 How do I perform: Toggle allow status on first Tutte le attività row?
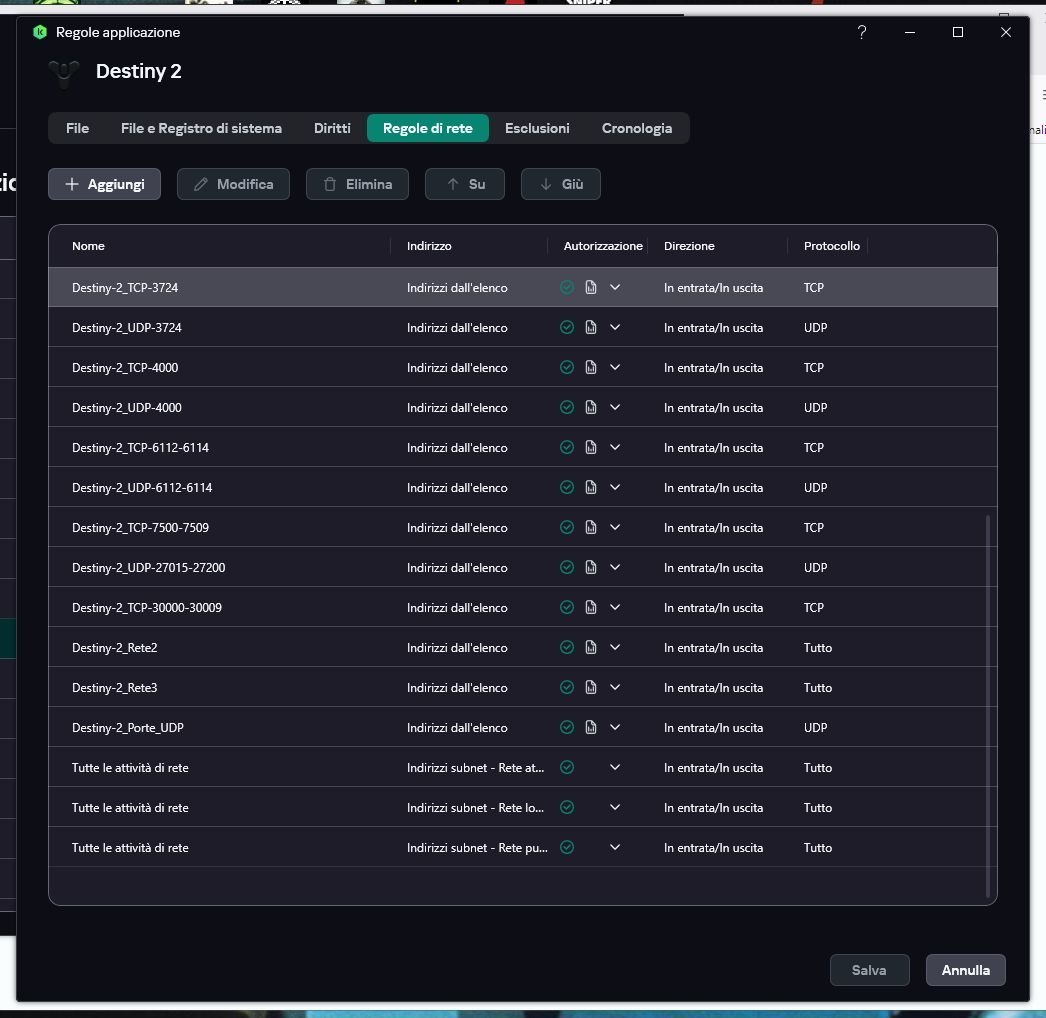pos(567,767)
